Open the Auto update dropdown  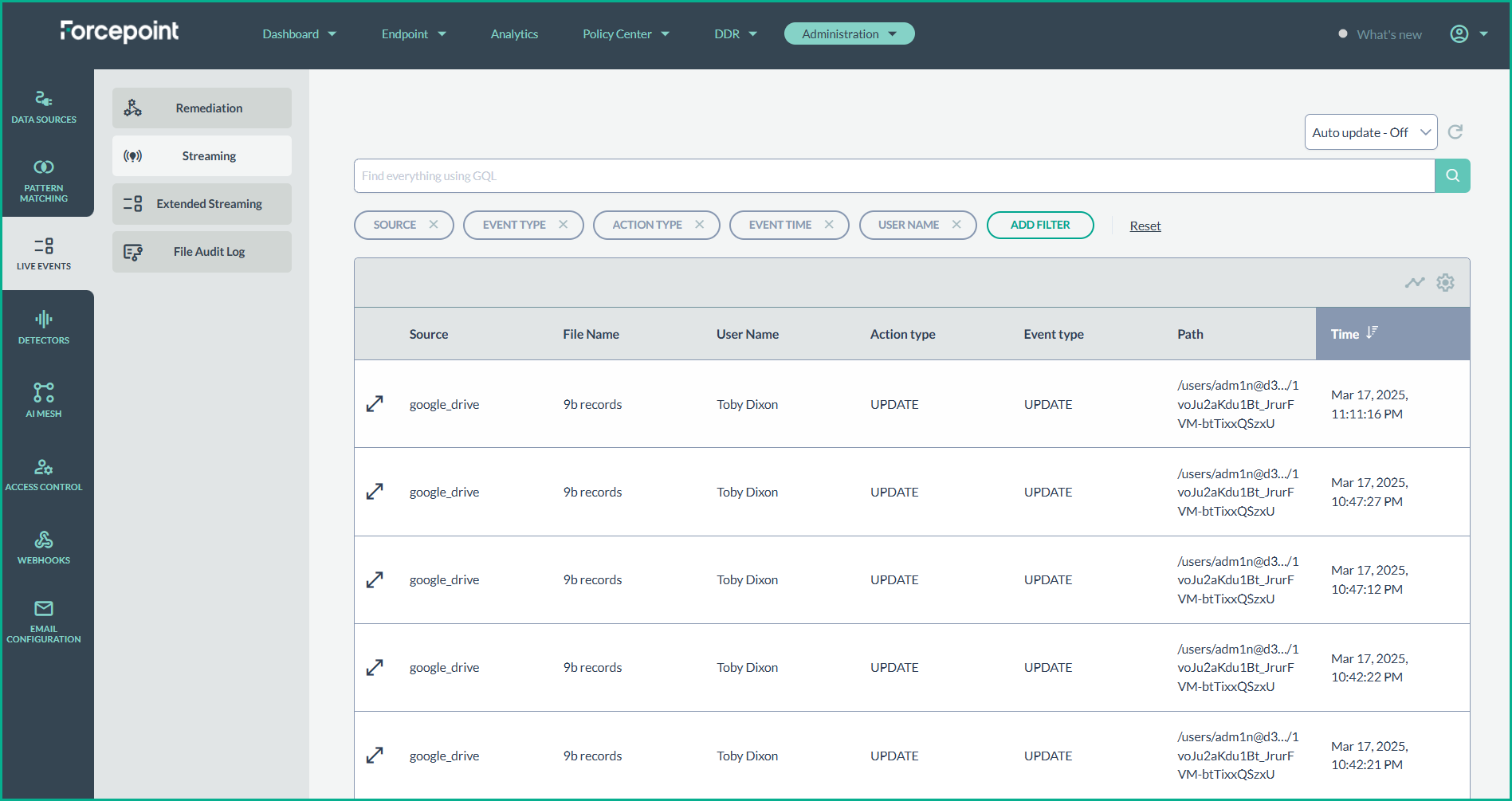point(1370,132)
